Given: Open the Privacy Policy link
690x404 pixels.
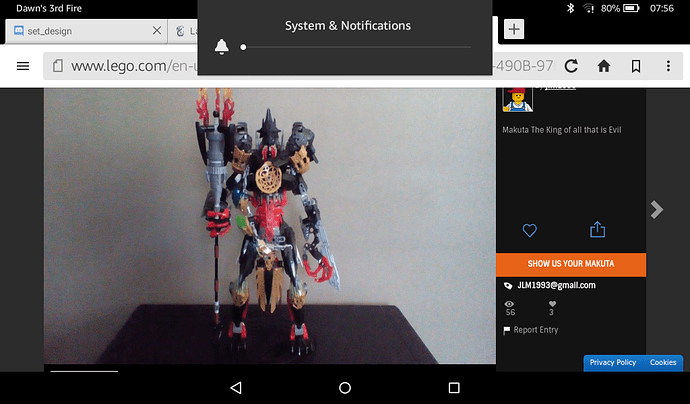Looking at the screenshot, I should pyautogui.click(x=613, y=362).
